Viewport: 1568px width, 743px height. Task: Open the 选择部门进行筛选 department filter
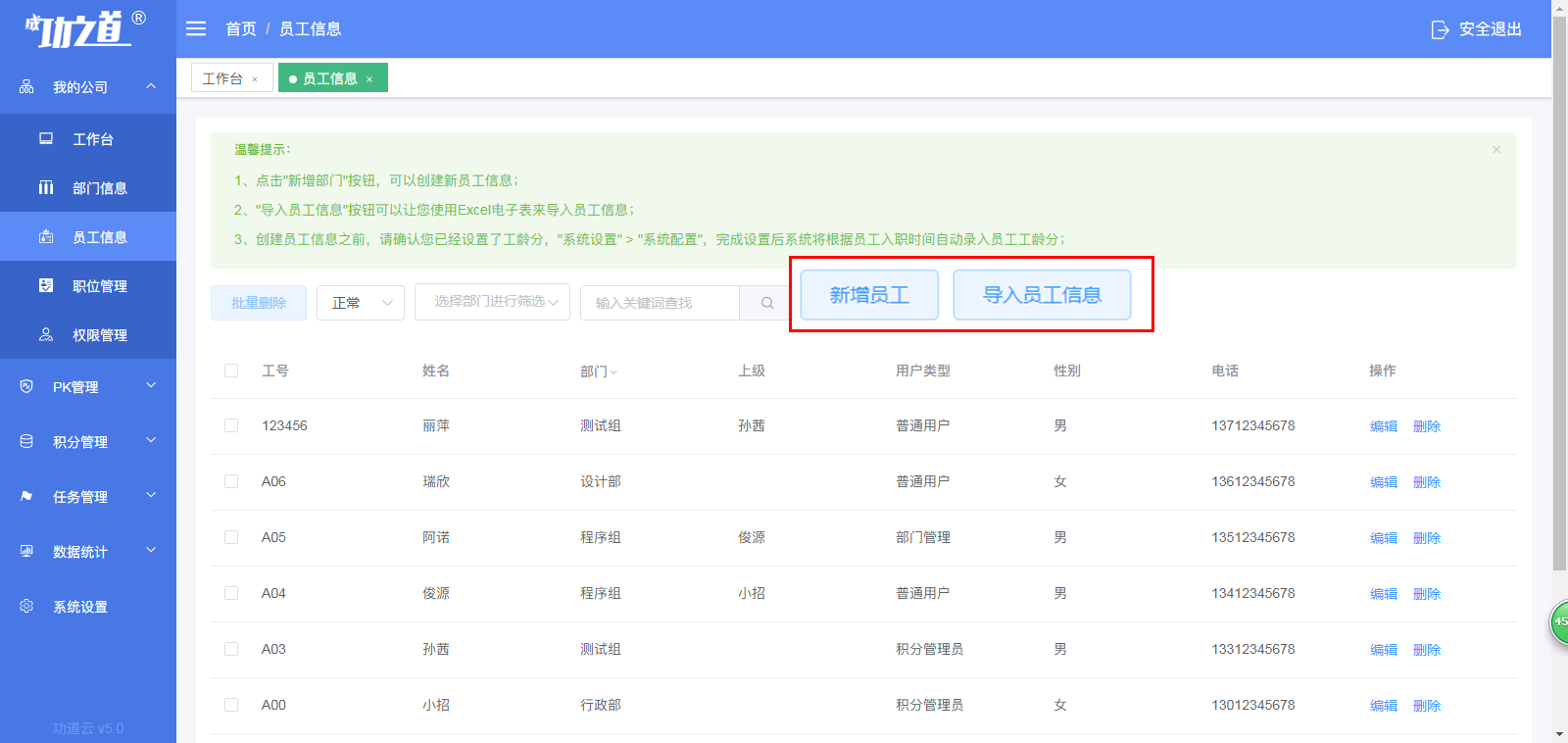(492, 302)
